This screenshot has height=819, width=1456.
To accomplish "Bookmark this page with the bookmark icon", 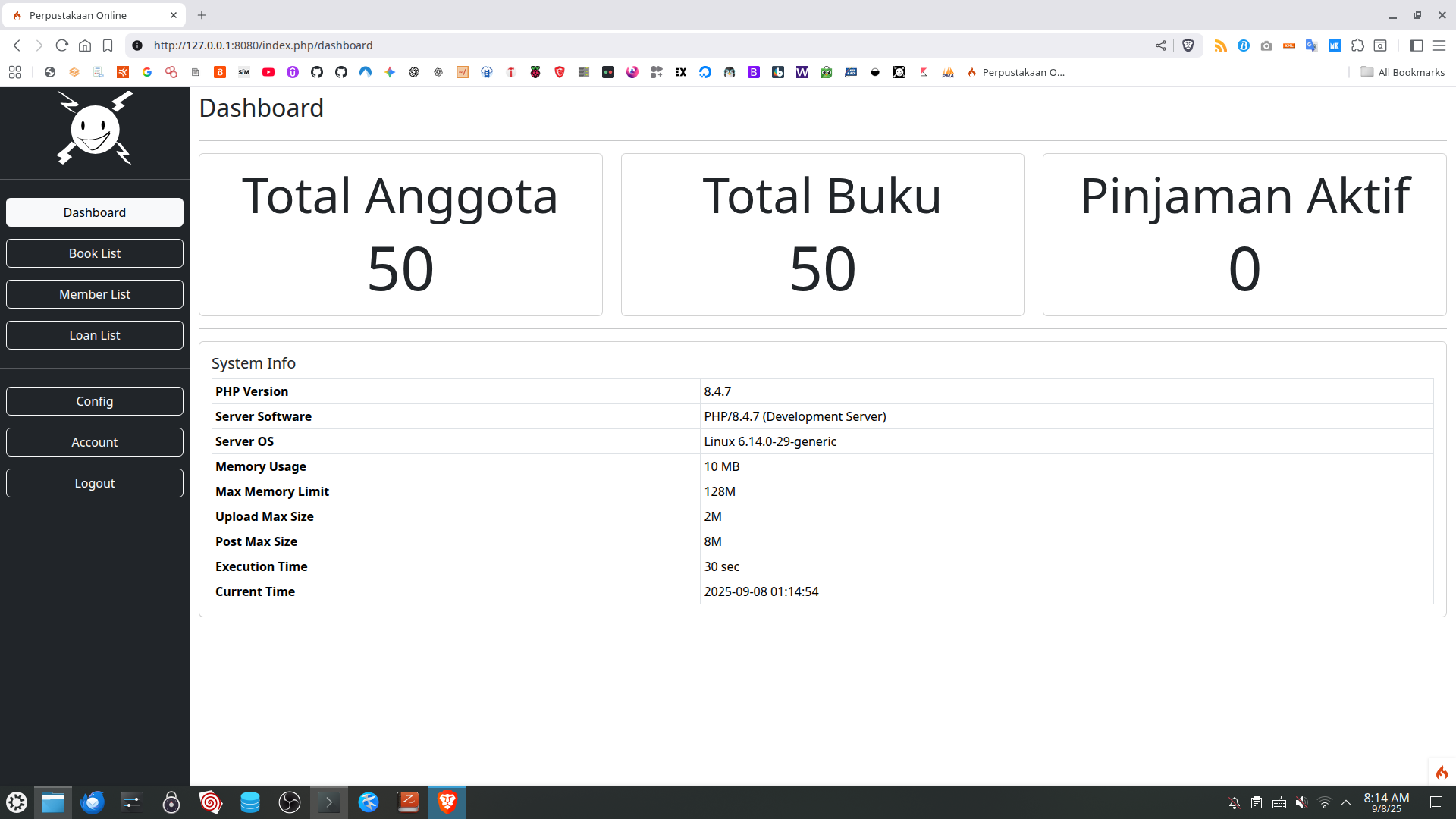I will point(108,45).
